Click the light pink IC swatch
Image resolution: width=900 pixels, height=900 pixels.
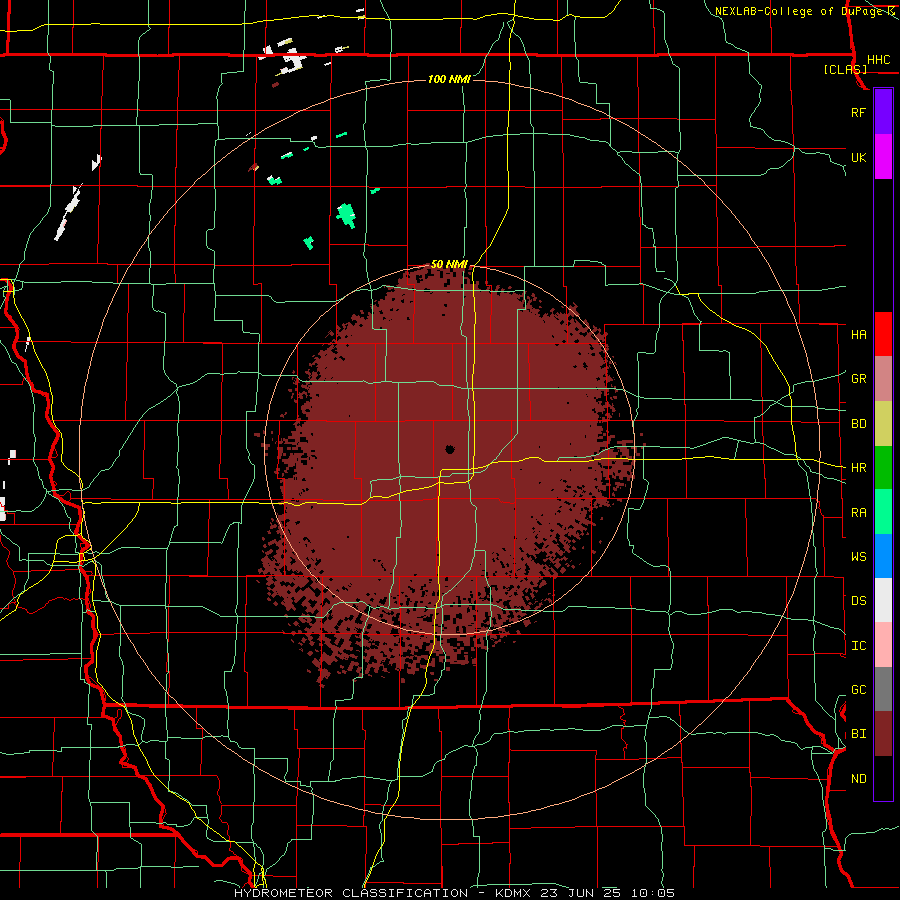[x=883, y=645]
